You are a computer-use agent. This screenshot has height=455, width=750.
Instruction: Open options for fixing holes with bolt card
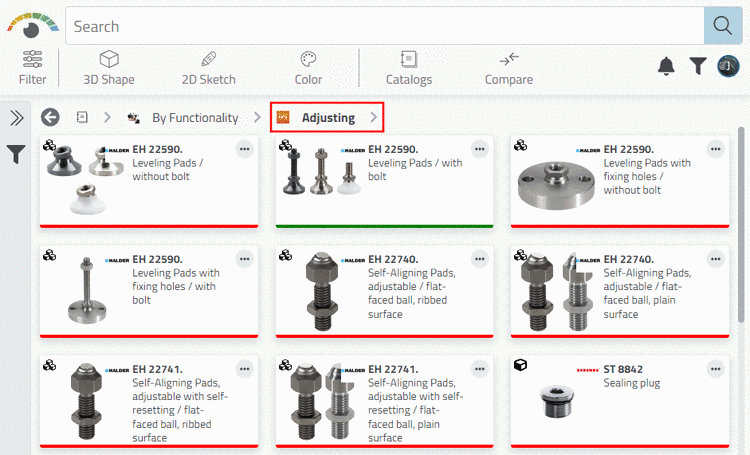pyautogui.click(x=244, y=259)
